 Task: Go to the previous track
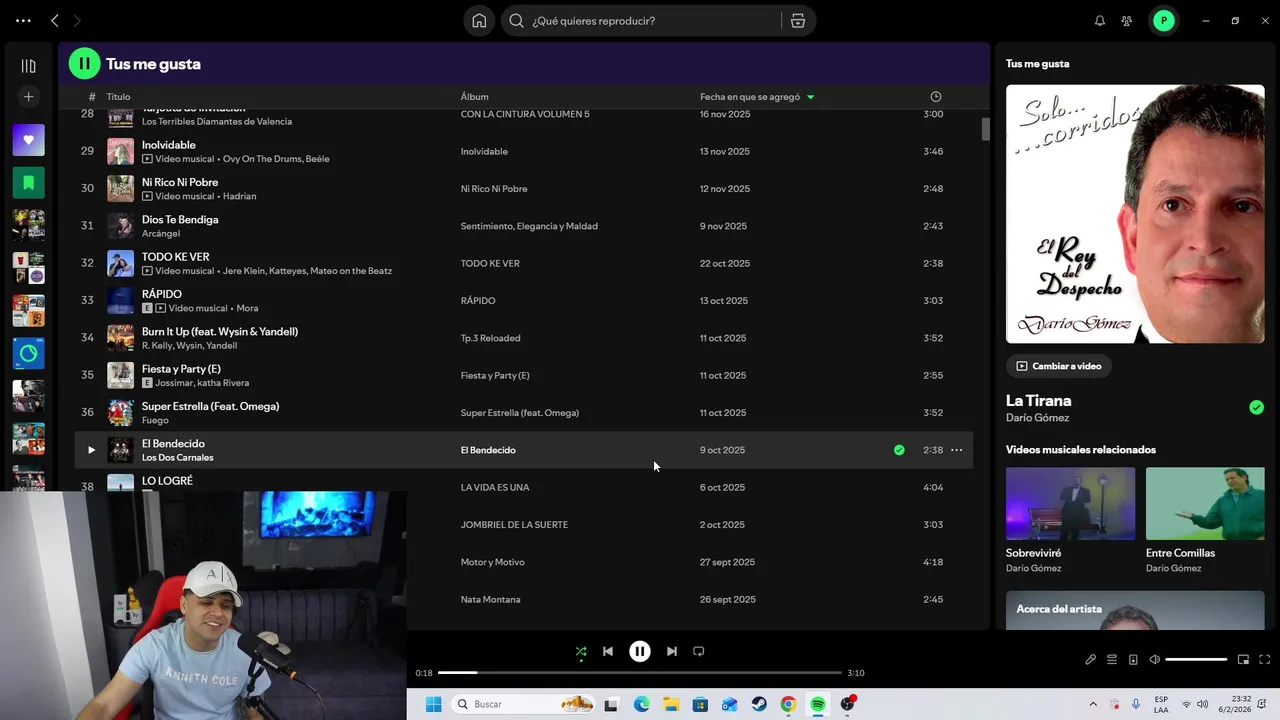point(607,651)
